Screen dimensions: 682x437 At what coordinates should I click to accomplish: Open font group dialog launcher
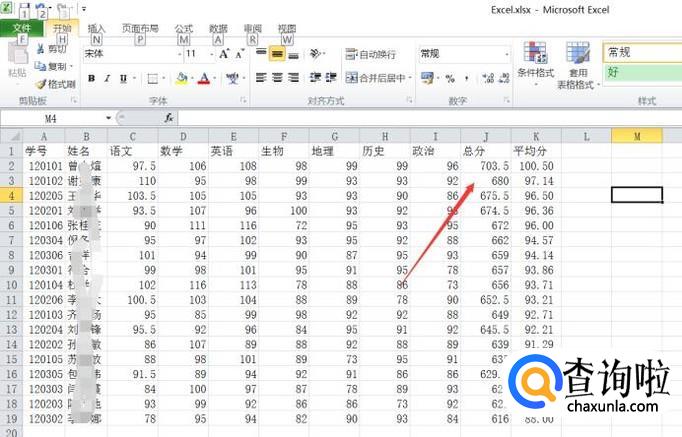243,100
